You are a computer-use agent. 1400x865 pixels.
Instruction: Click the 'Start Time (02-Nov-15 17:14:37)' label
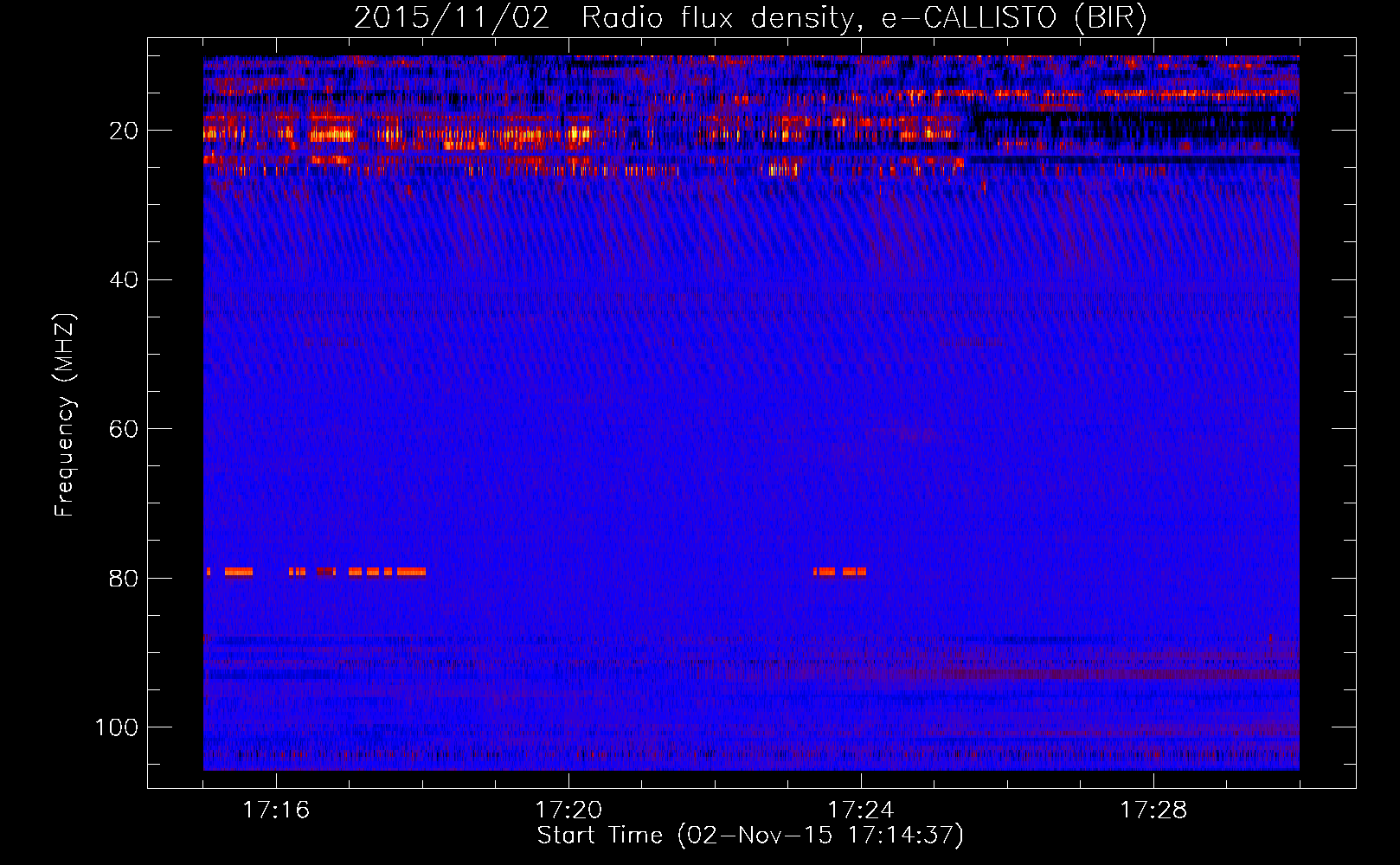click(x=750, y=836)
